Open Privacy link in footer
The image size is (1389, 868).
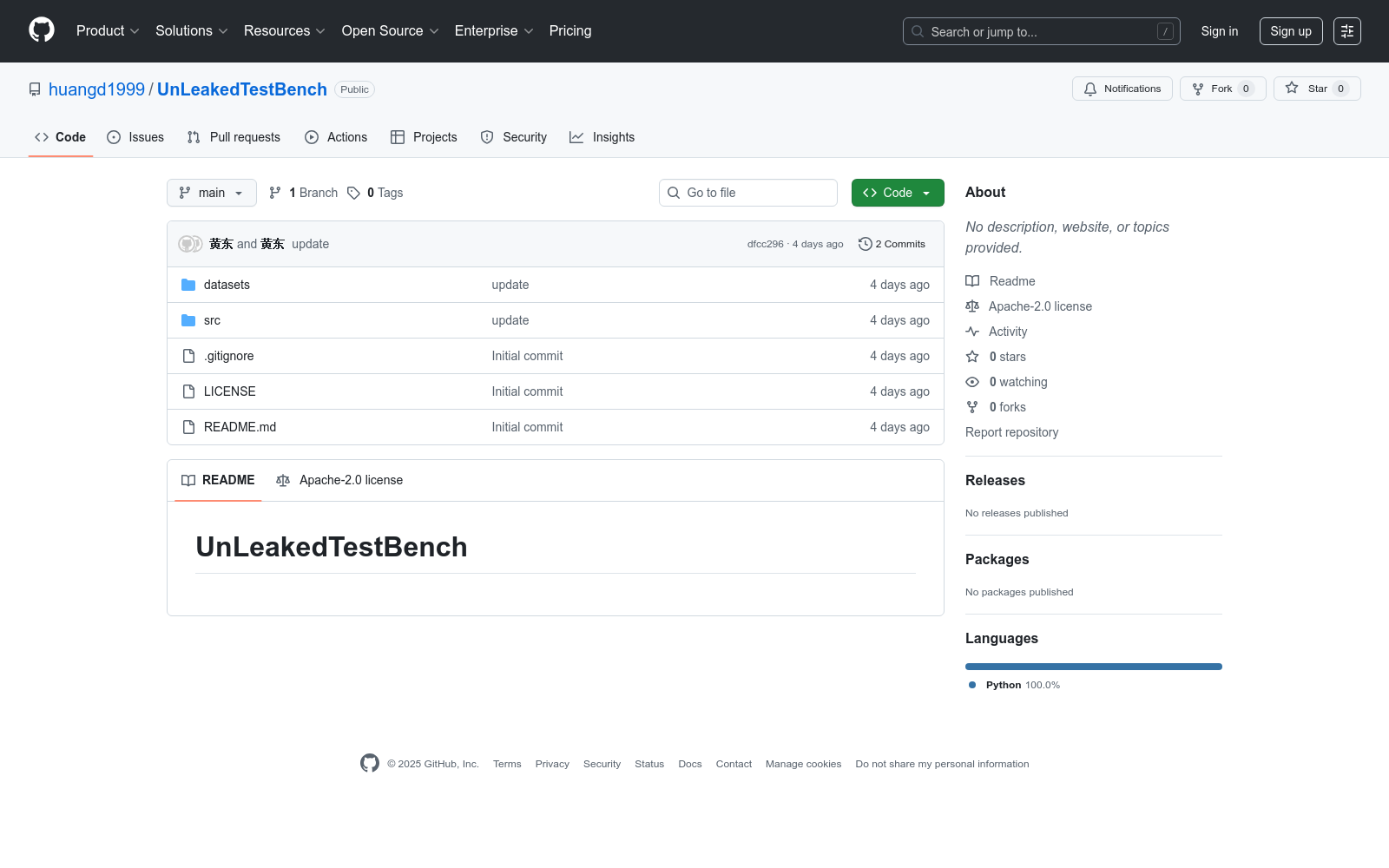pyautogui.click(x=552, y=764)
